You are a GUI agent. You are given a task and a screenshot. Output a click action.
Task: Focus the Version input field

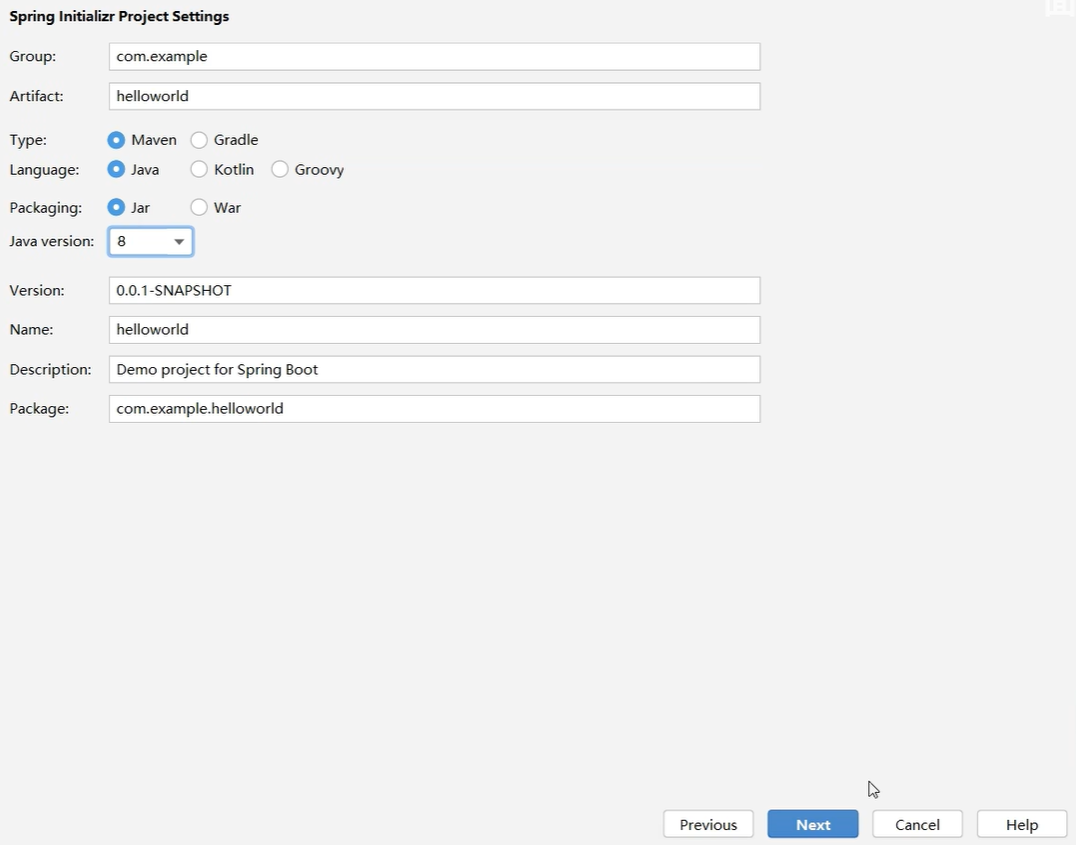click(434, 290)
